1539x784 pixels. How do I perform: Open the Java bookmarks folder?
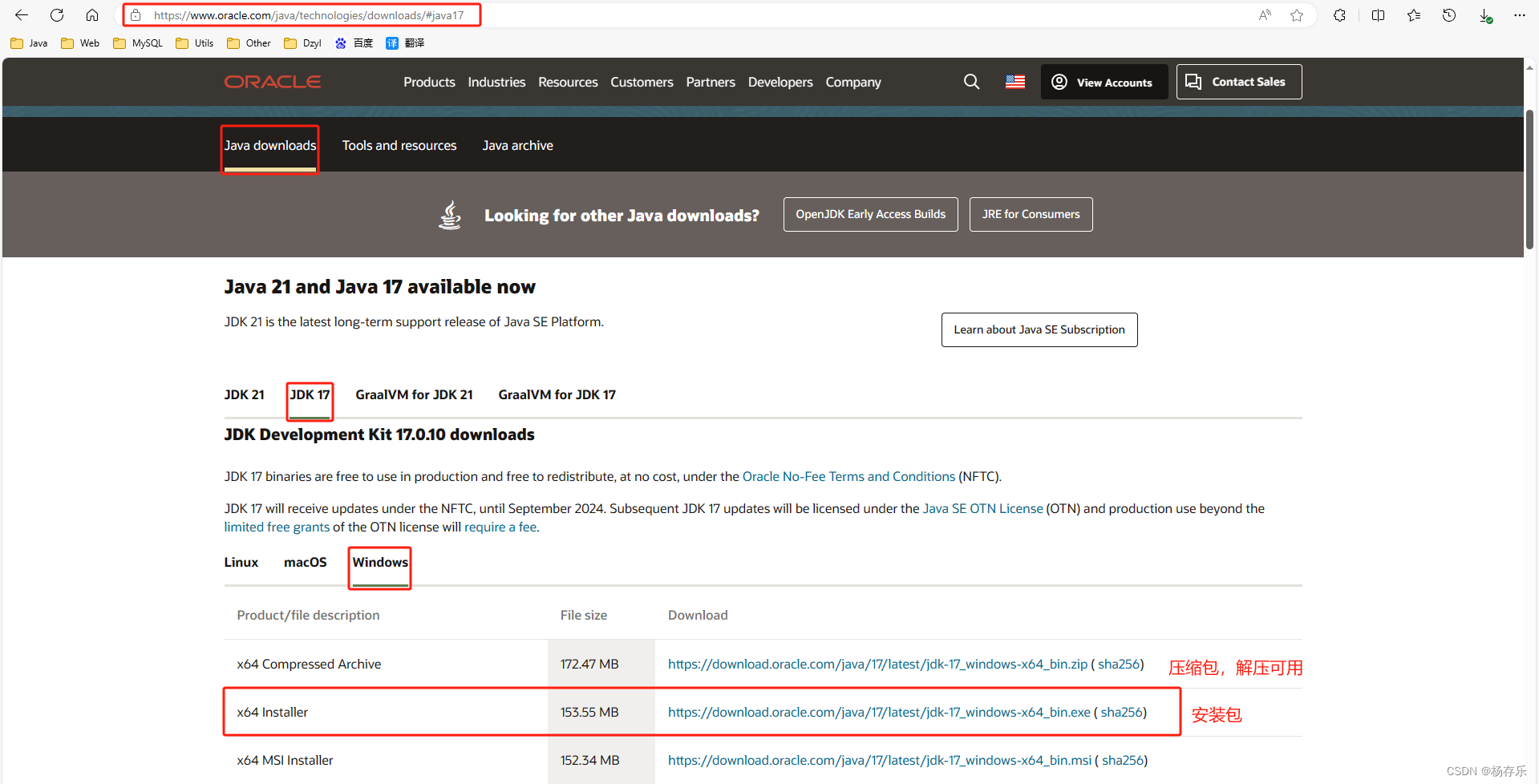coord(29,43)
